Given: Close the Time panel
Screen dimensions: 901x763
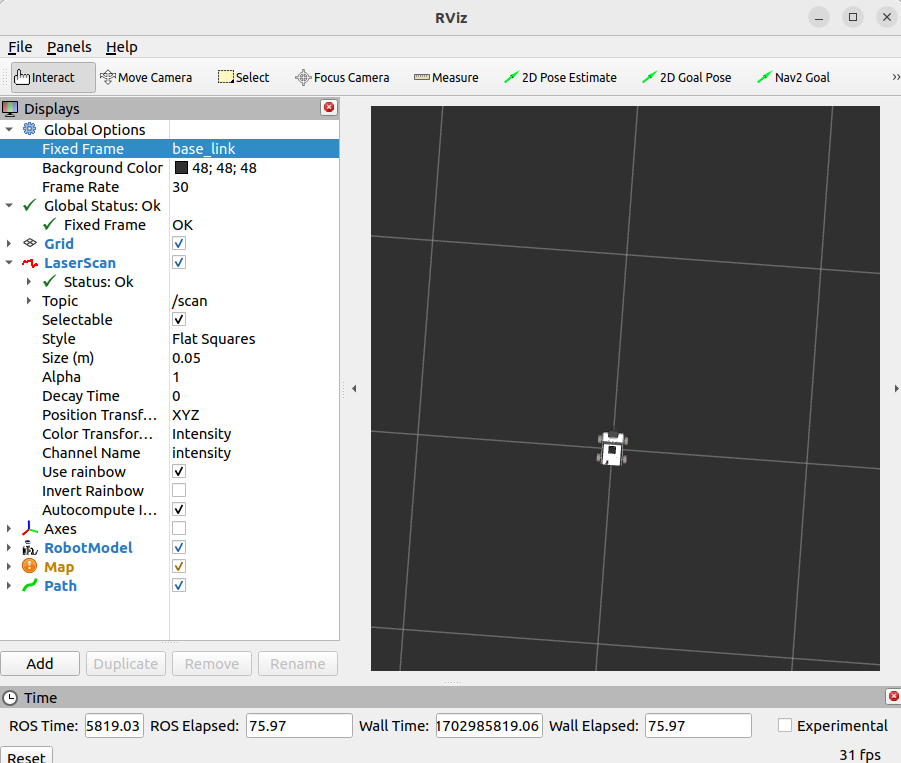Looking at the screenshot, I should pos(894,696).
